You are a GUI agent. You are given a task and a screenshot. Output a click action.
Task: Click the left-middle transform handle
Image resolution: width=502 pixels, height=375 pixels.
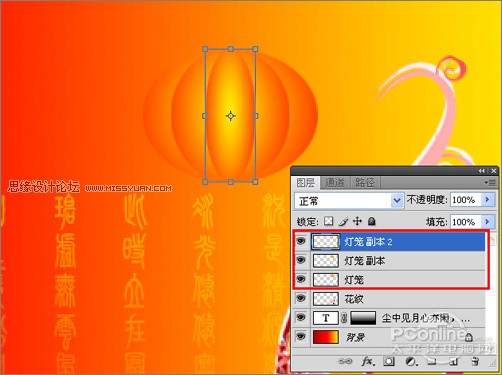(x=205, y=116)
